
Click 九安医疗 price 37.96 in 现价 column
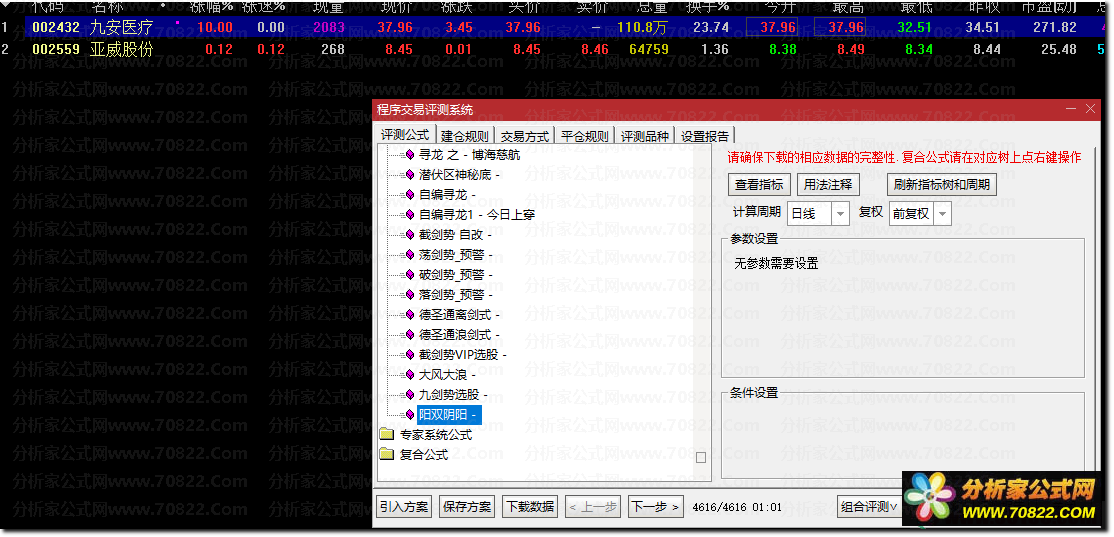coord(395,28)
